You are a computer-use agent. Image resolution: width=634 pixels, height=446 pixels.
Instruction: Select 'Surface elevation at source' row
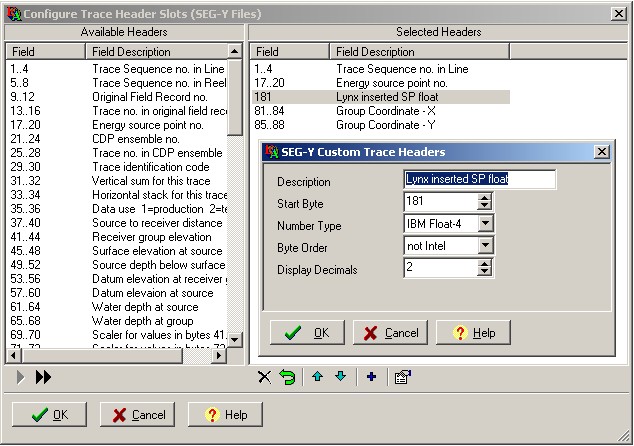pyautogui.click(x=117, y=251)
